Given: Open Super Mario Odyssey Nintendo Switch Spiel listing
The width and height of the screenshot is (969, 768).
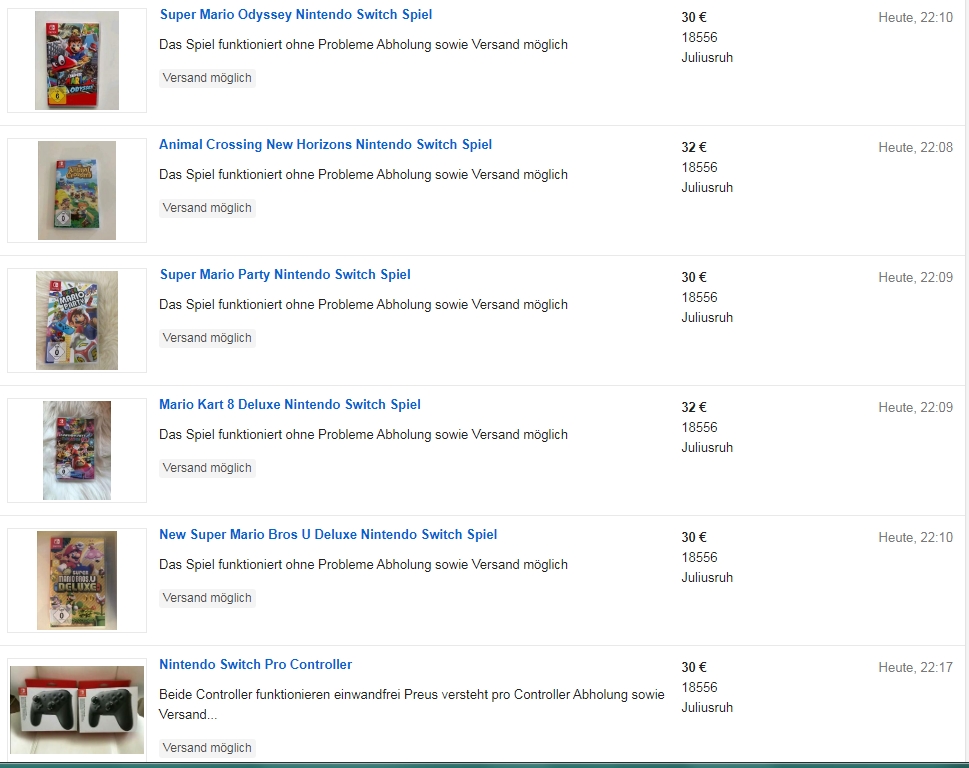Looking at the screenshot, I should [295, 15].
